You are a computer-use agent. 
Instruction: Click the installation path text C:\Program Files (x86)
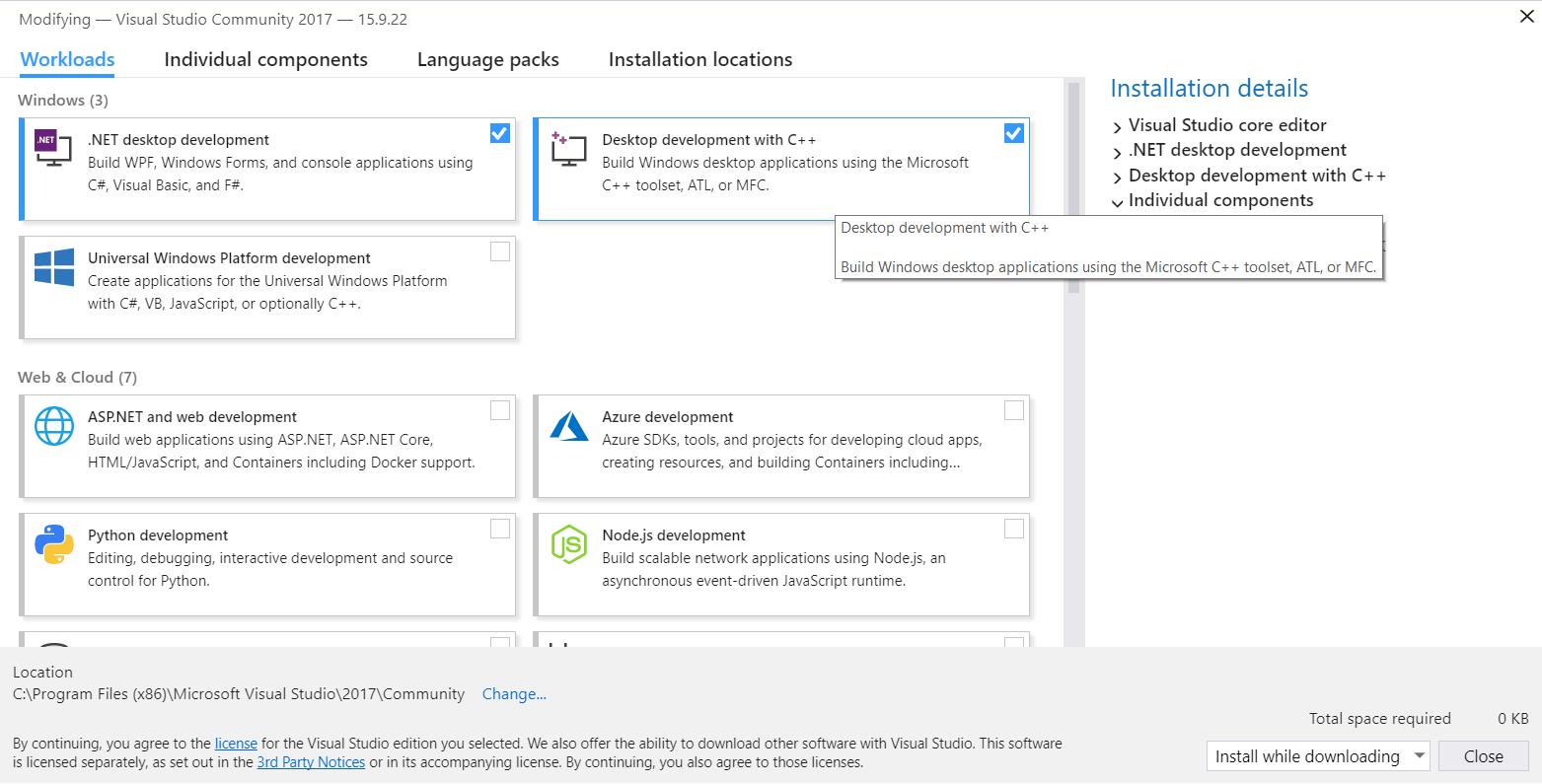pyautogui.click(x=239, y=694)
